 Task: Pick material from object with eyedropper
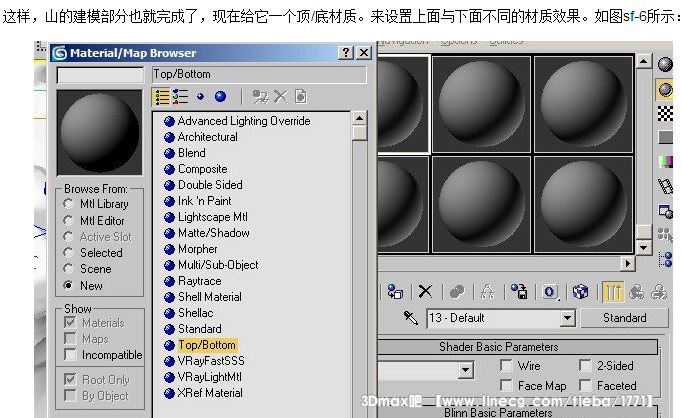click(x=410, y=318)
